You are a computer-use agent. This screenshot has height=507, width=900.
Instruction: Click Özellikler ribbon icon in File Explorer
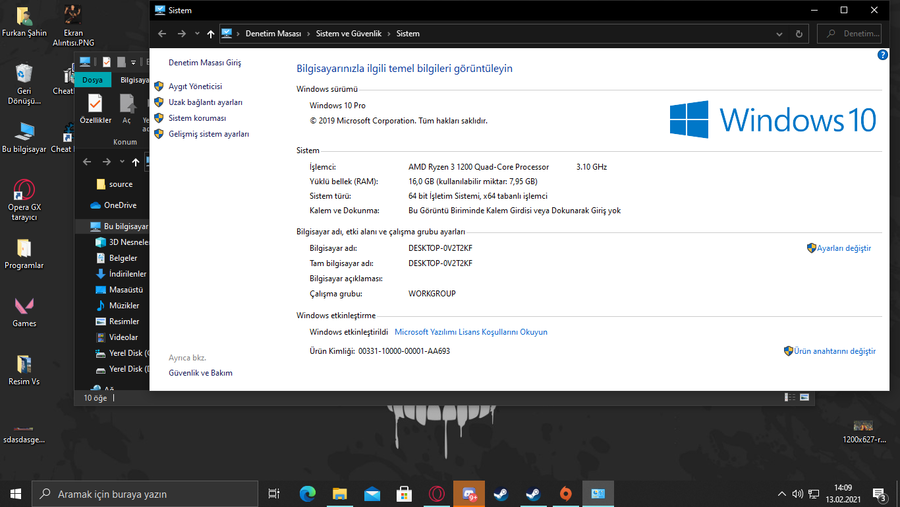point(95,109)
